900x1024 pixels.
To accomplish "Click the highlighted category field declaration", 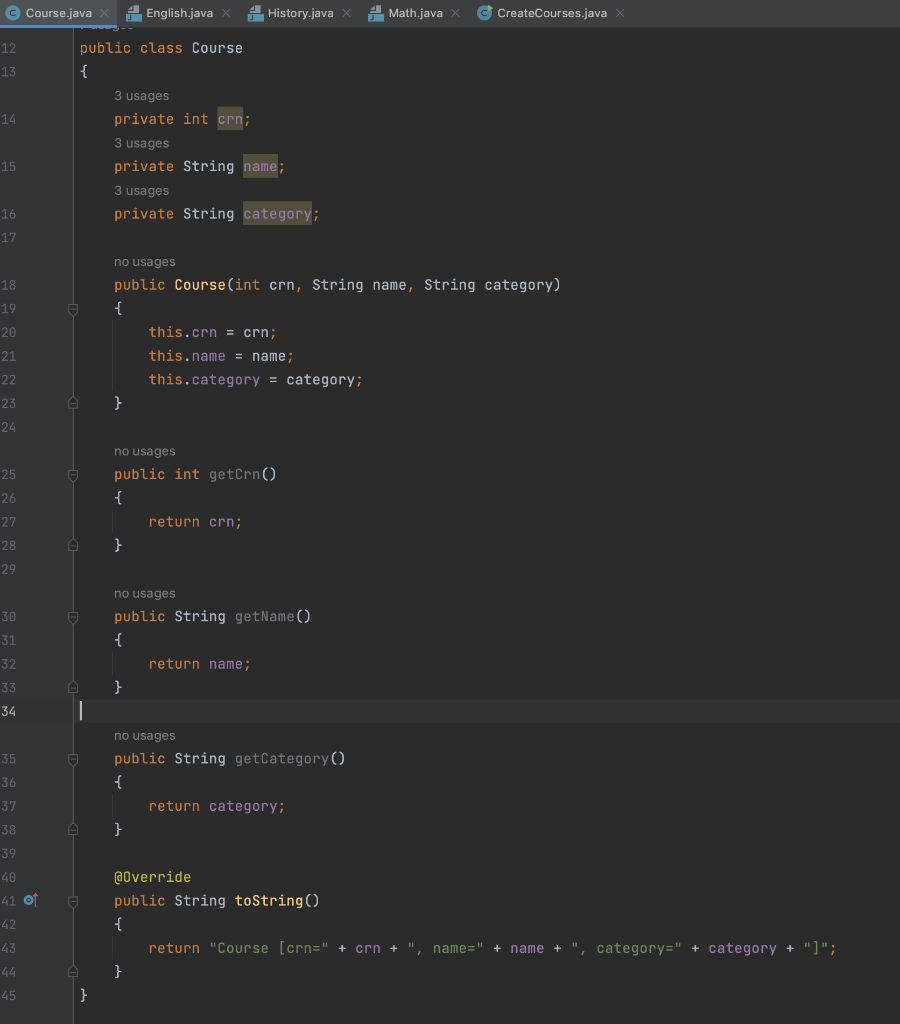I will click(278, 214).
